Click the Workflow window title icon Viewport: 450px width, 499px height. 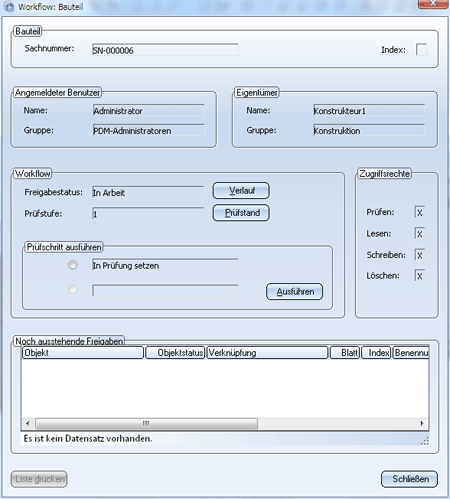9,6
